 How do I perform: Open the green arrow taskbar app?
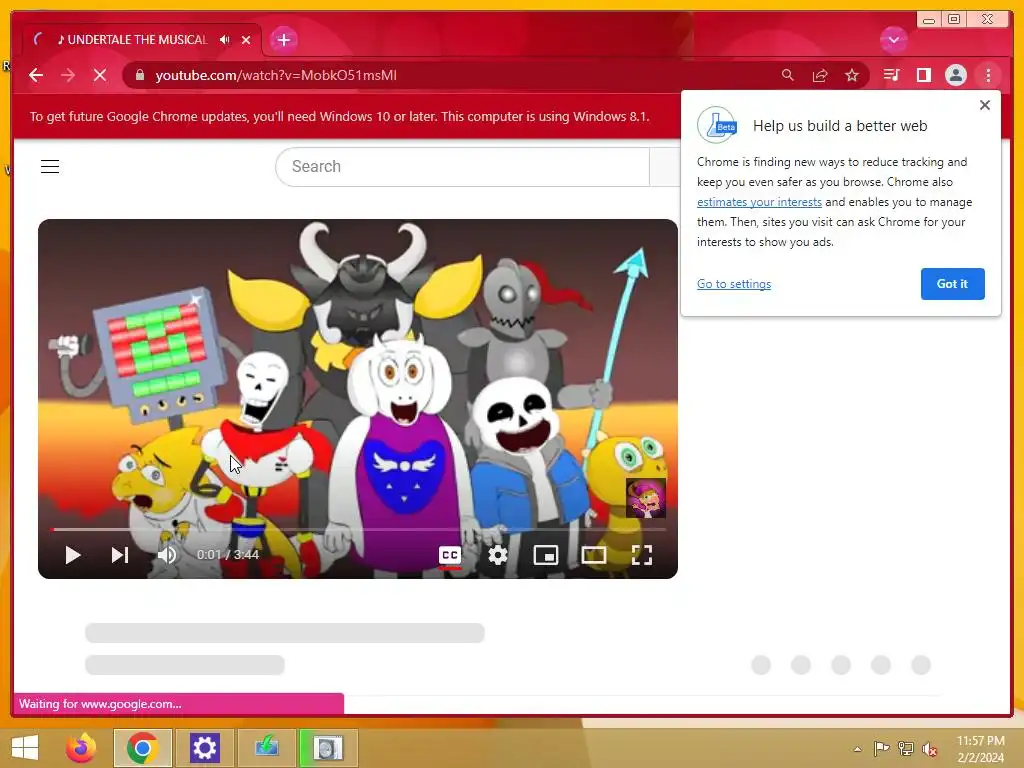[x=266, y=748]
